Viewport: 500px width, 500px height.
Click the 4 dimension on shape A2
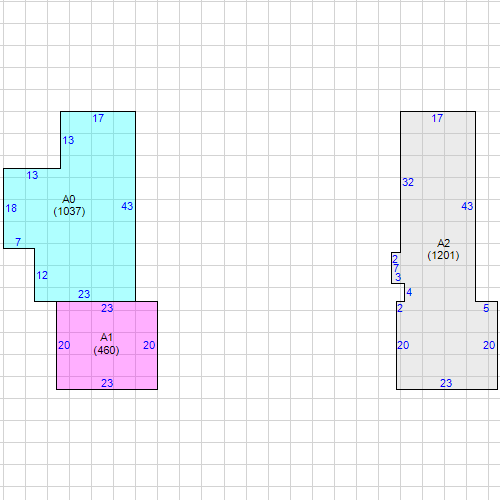409,292
